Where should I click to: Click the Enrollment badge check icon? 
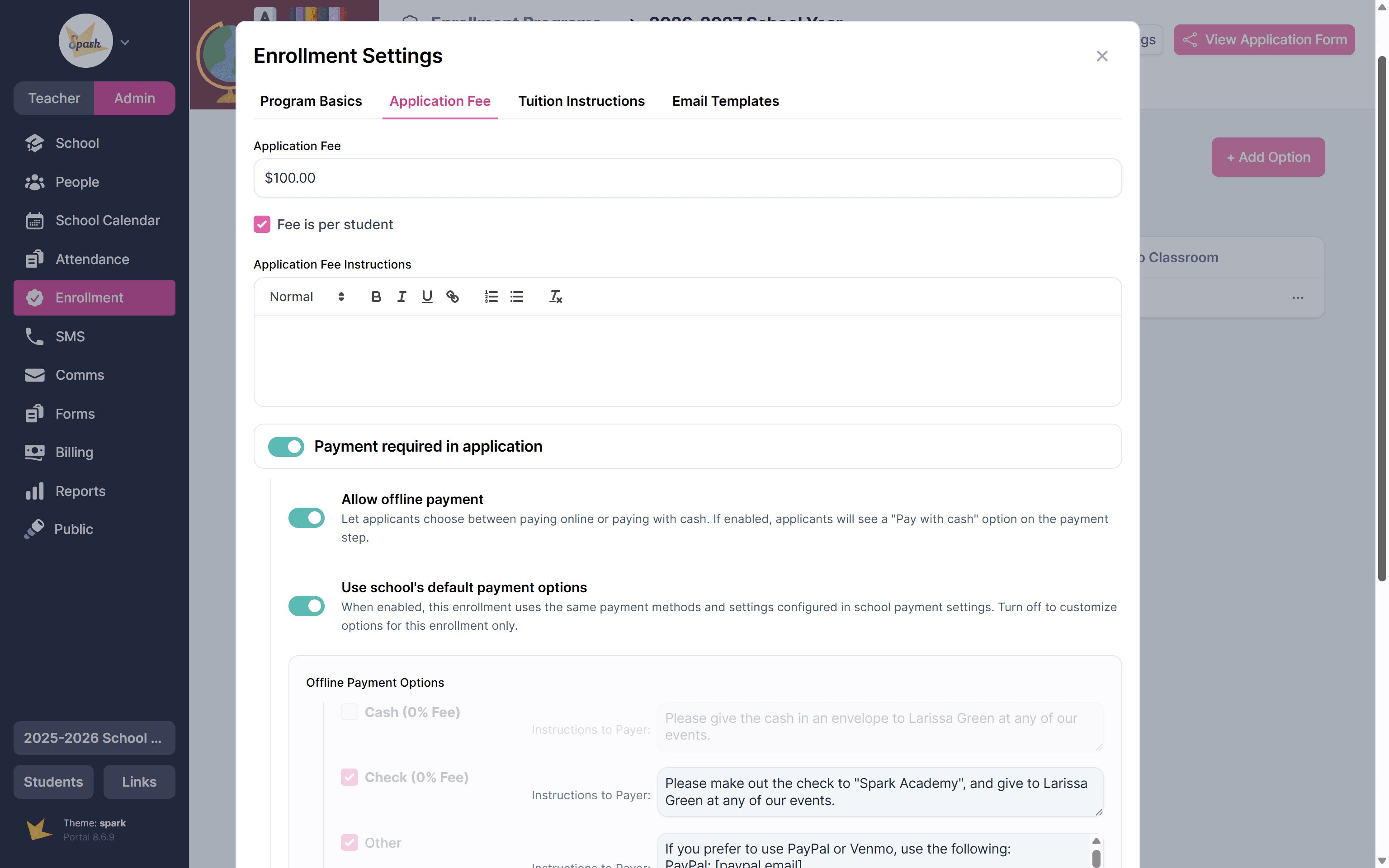point(34,297)
